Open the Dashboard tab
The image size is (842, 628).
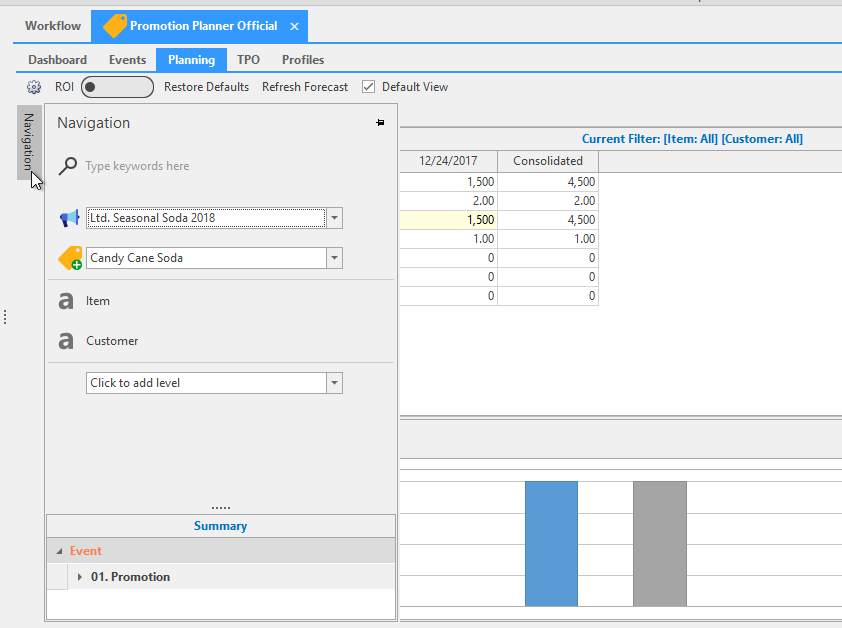[57, 60]
